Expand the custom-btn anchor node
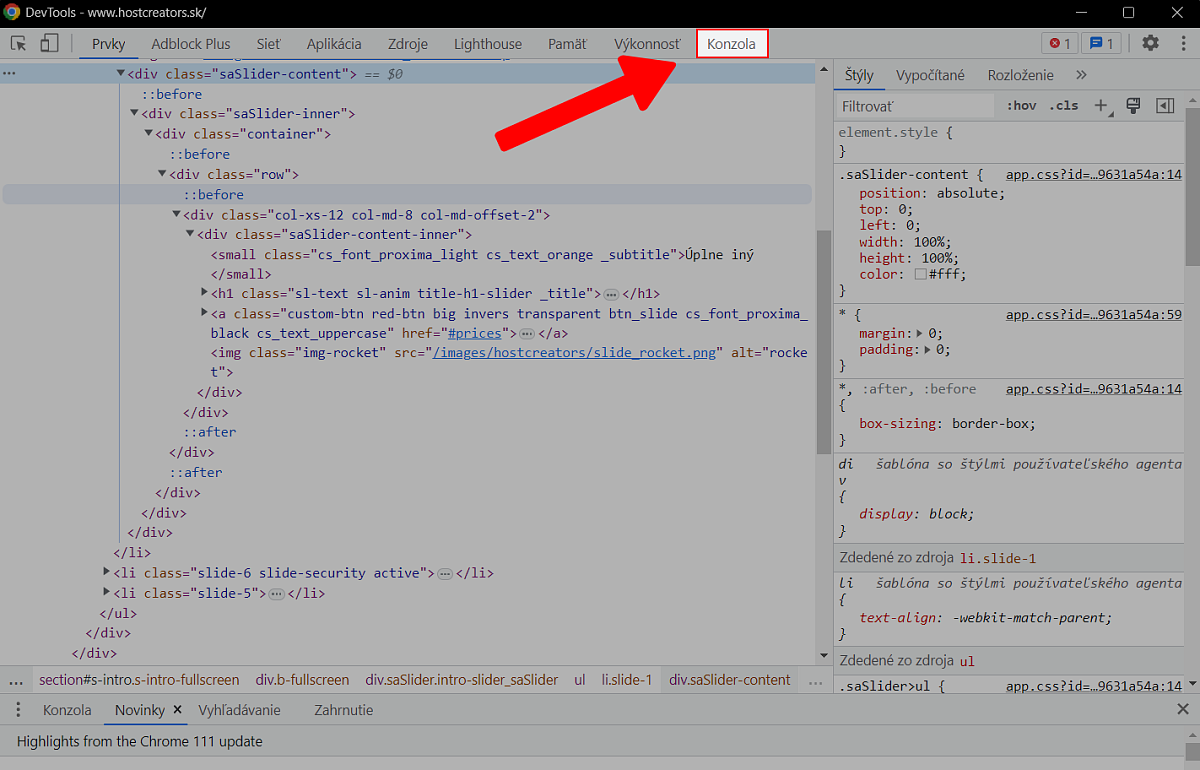 [x=204, y=313]
